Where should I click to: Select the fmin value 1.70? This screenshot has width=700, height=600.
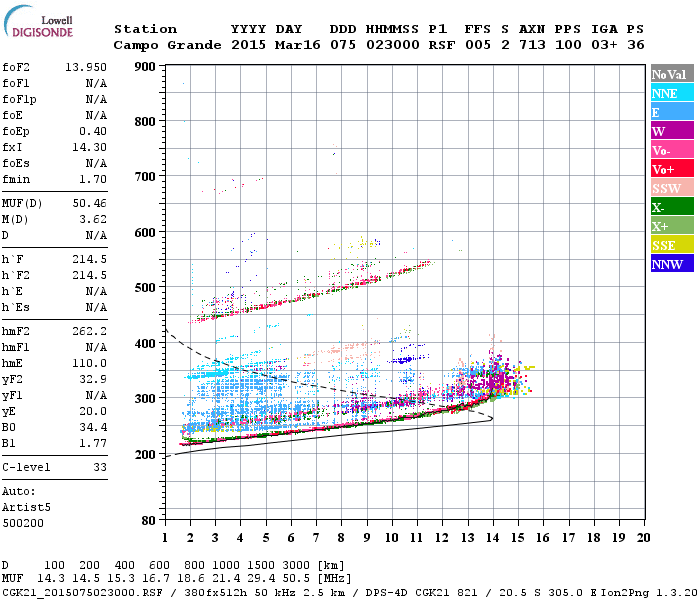[x=93, y=179]
